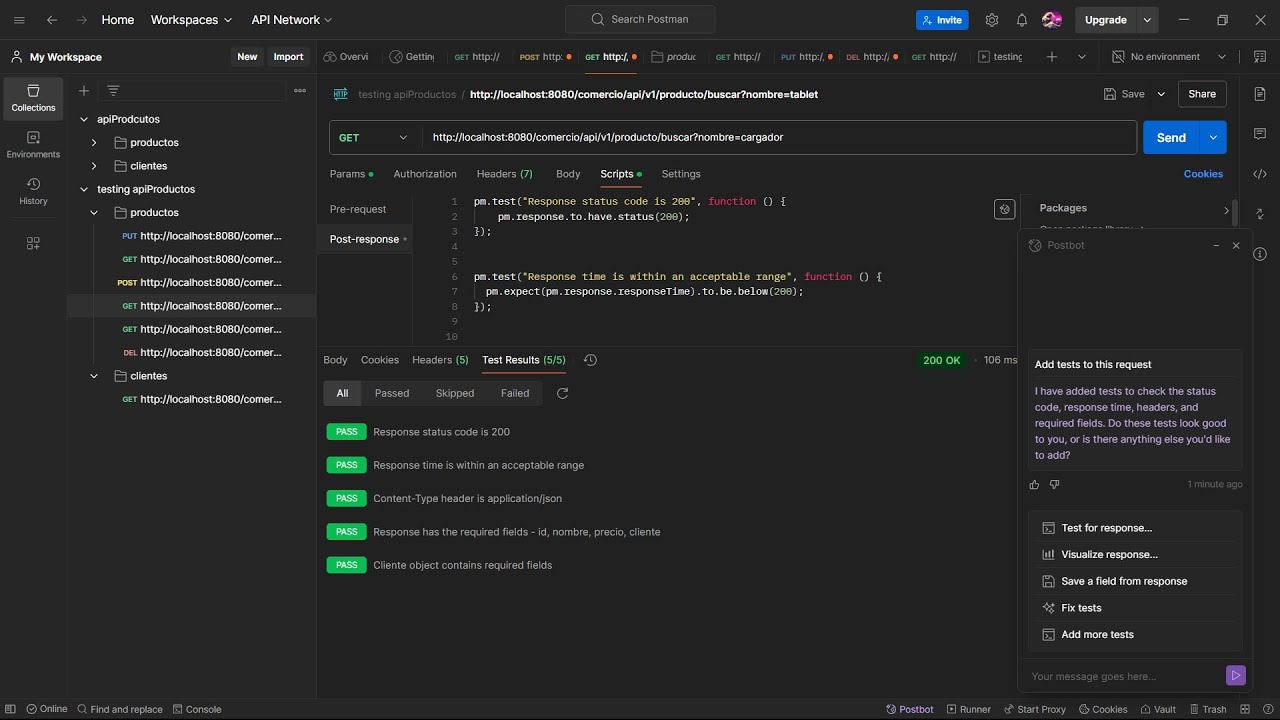Filter test results by Passed
Image resolution: width=1280 pixels, height=720 pixels.
coord(392,393)
